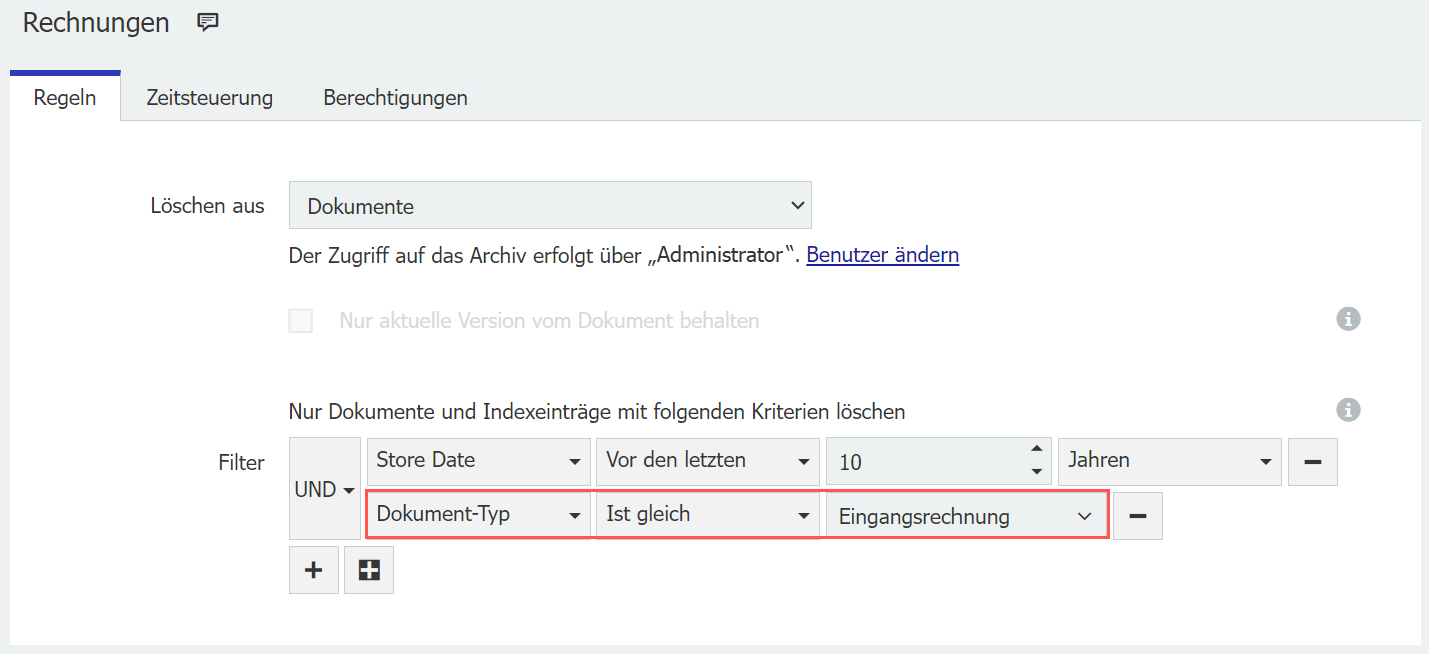
Task: Switch to the Berechtigungen tab
Action: [394, 97]
